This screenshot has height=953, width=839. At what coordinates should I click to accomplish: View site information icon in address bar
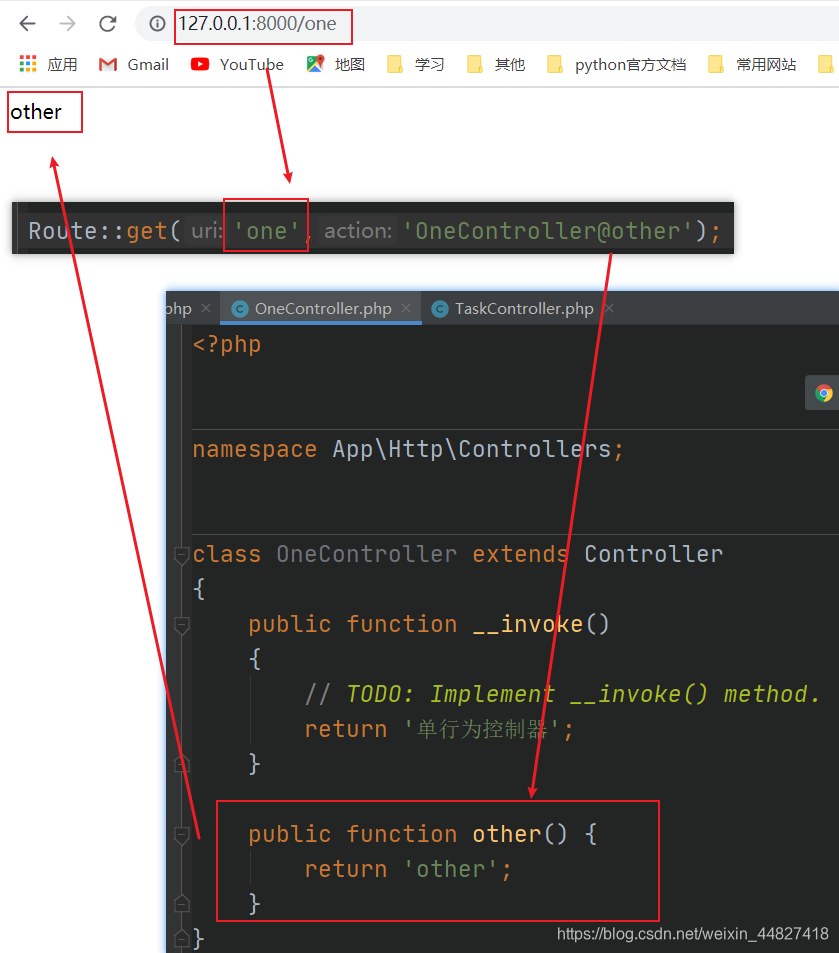pos(157,24)
